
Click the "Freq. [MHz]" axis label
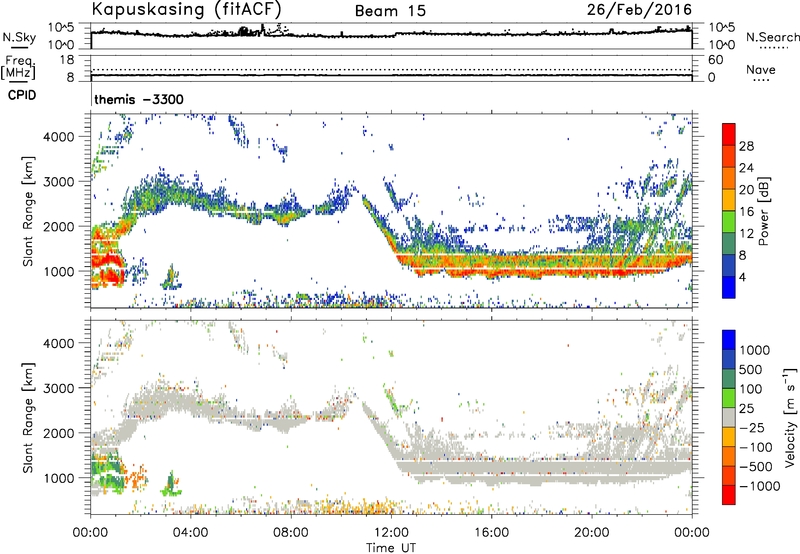click(19, 67)
